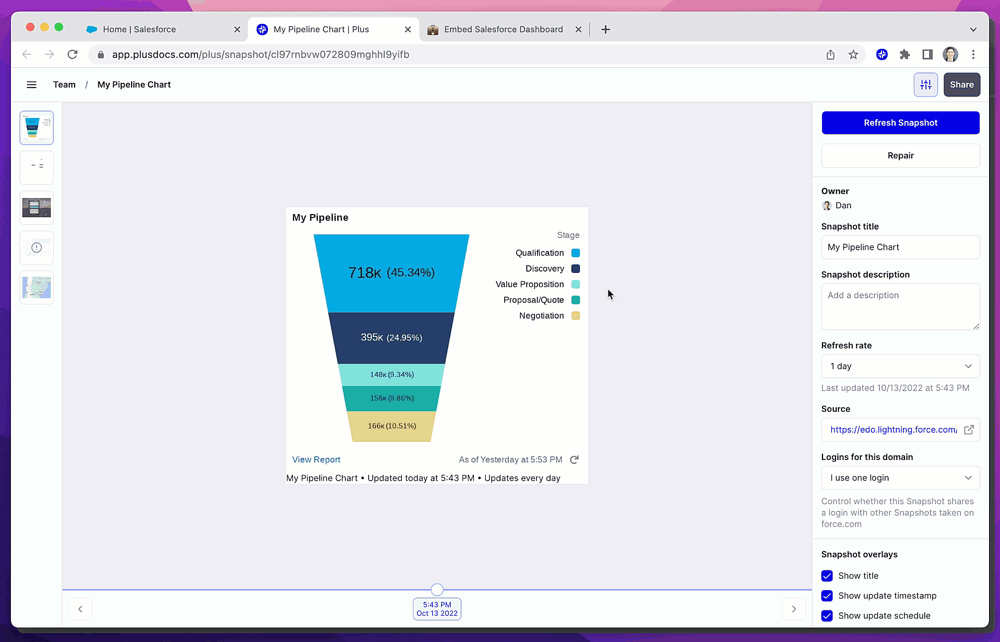Switch to Embed Salesforce Dashboard tab
The image size is (1000, 642).
(504, 29)
